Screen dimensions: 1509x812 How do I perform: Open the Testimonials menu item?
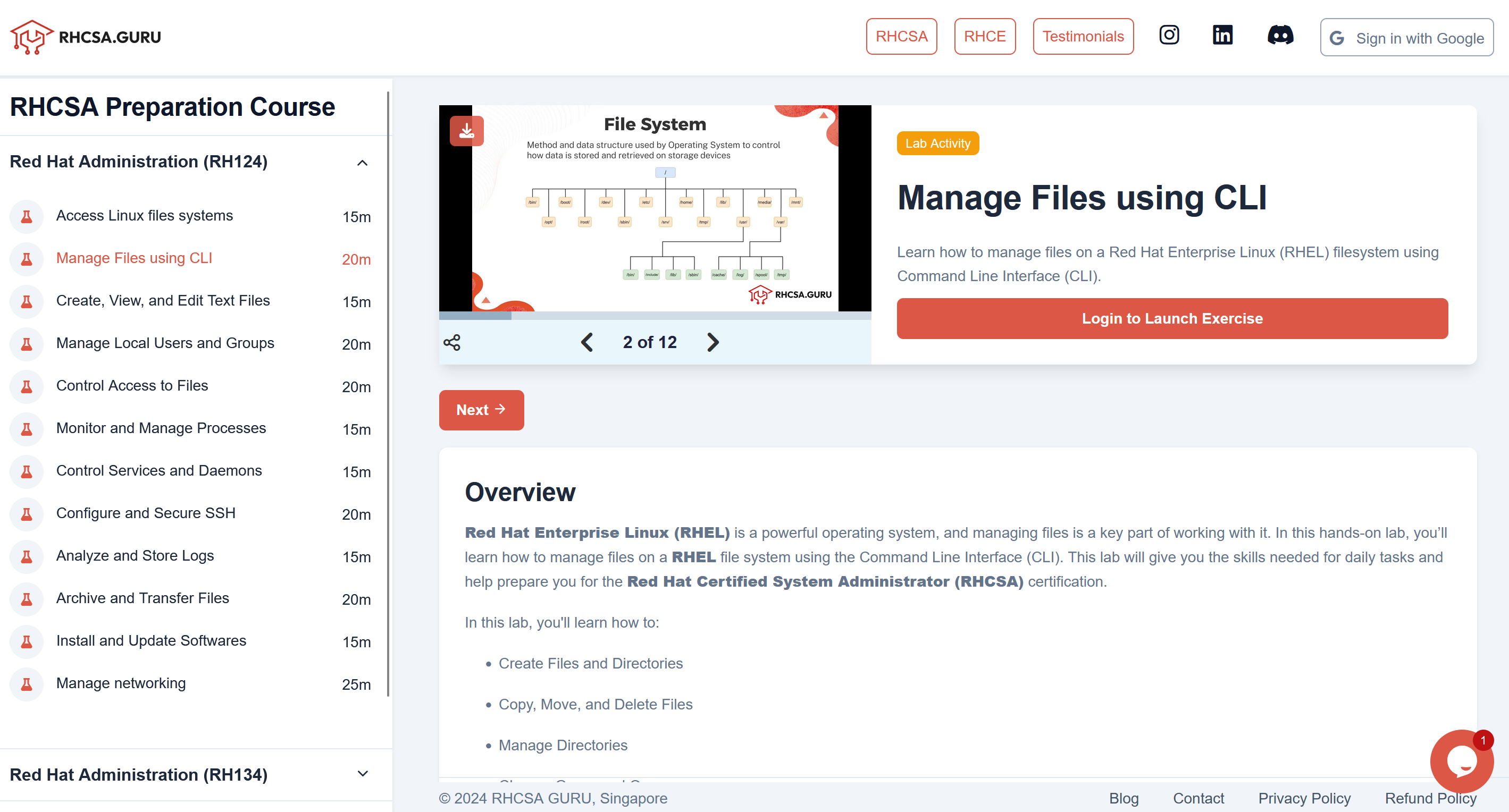[1083, 36]
